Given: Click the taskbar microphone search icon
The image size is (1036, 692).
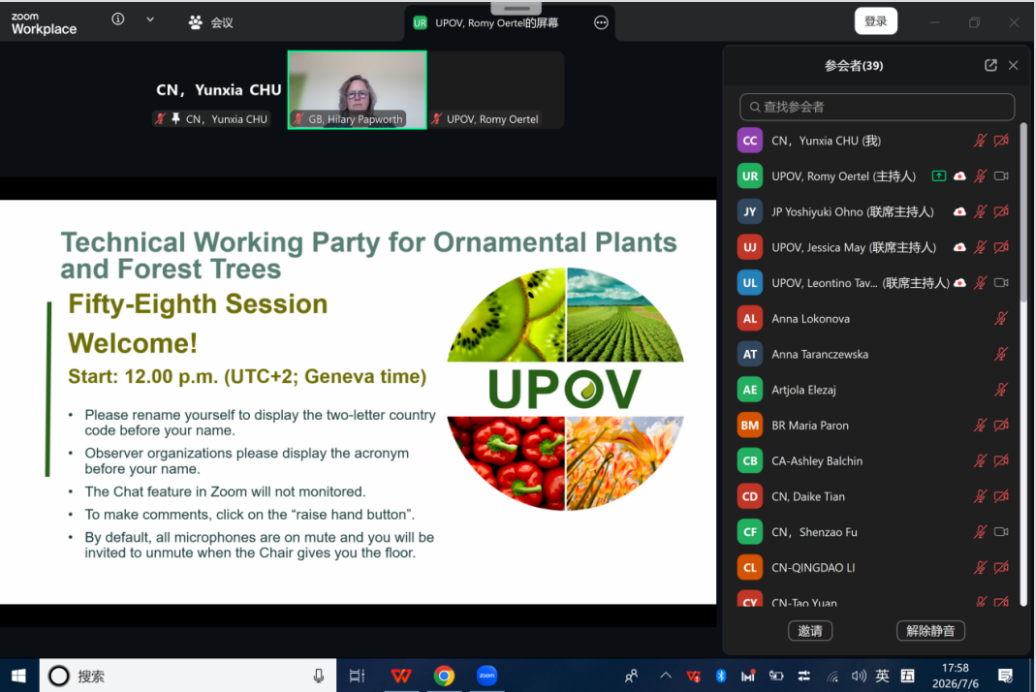Looking at the screenshot, I should [x=318, y=675].
